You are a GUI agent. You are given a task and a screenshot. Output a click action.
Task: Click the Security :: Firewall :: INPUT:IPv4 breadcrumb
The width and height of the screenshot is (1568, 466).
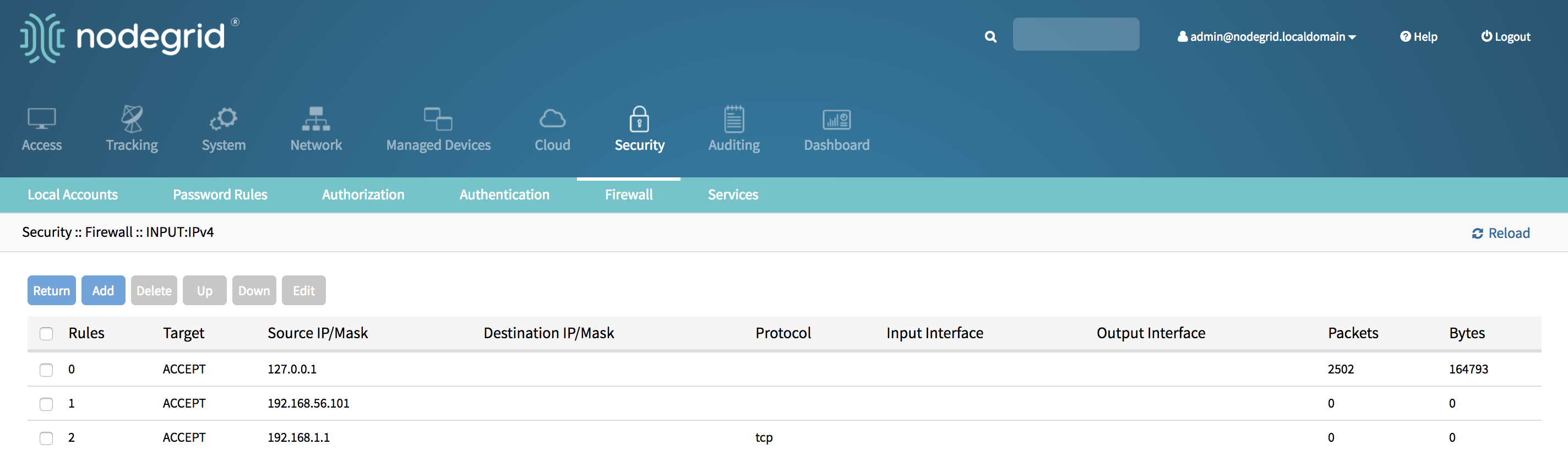point(117,232)
